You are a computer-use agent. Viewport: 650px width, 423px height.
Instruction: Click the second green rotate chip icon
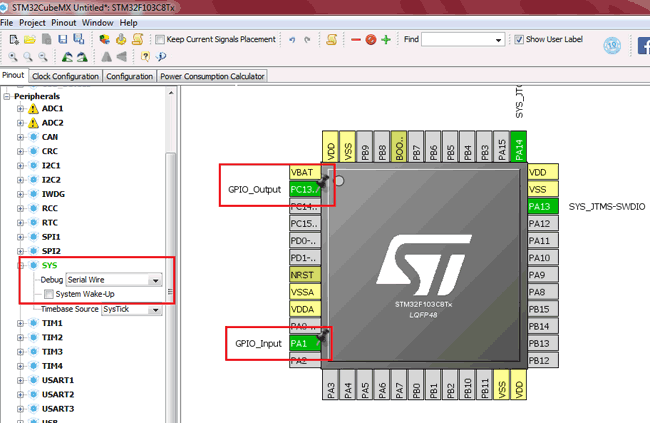point(82,56)
